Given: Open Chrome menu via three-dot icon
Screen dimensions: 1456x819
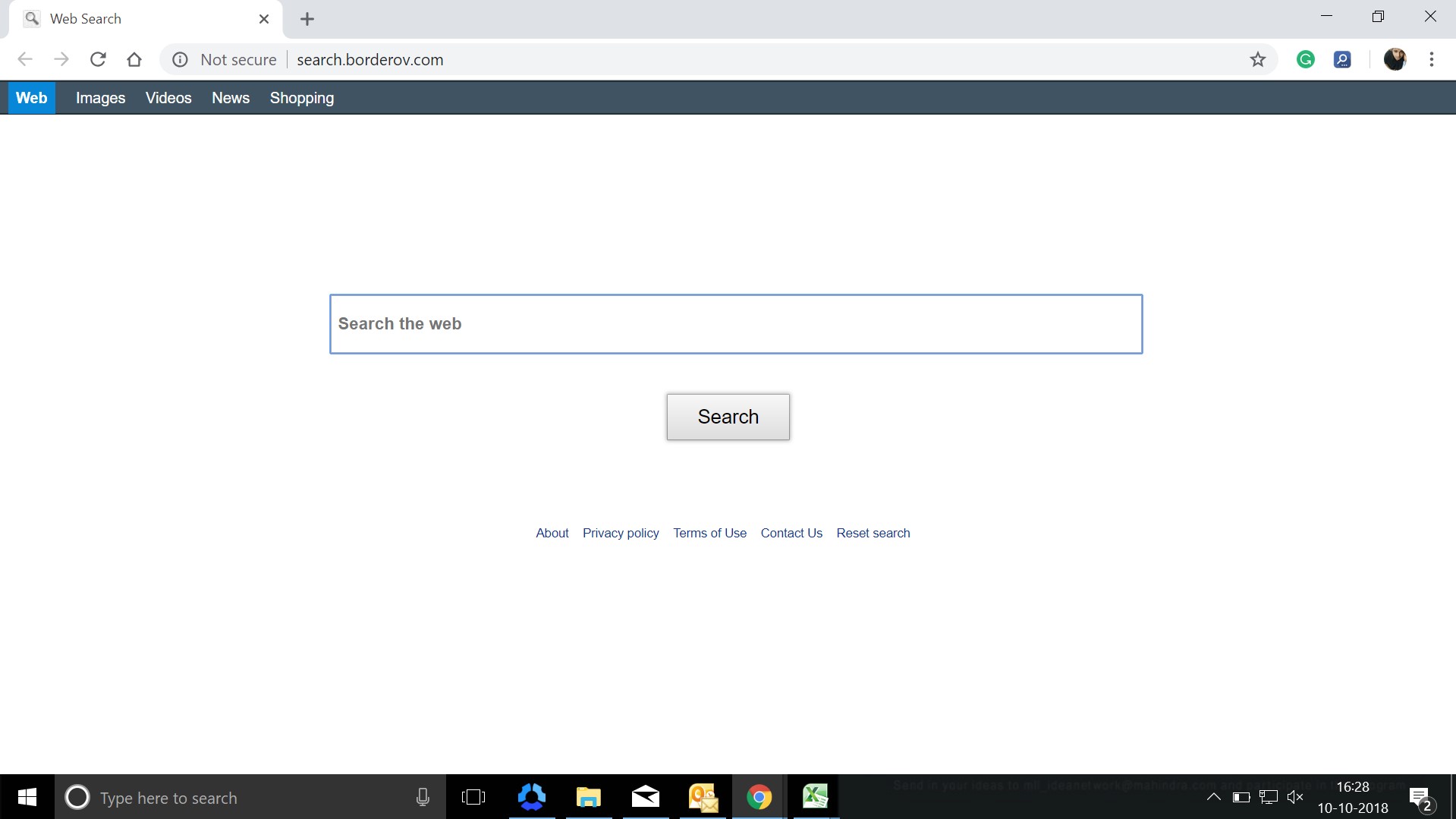Looking at the screenshot, I should coord(1432,59).
